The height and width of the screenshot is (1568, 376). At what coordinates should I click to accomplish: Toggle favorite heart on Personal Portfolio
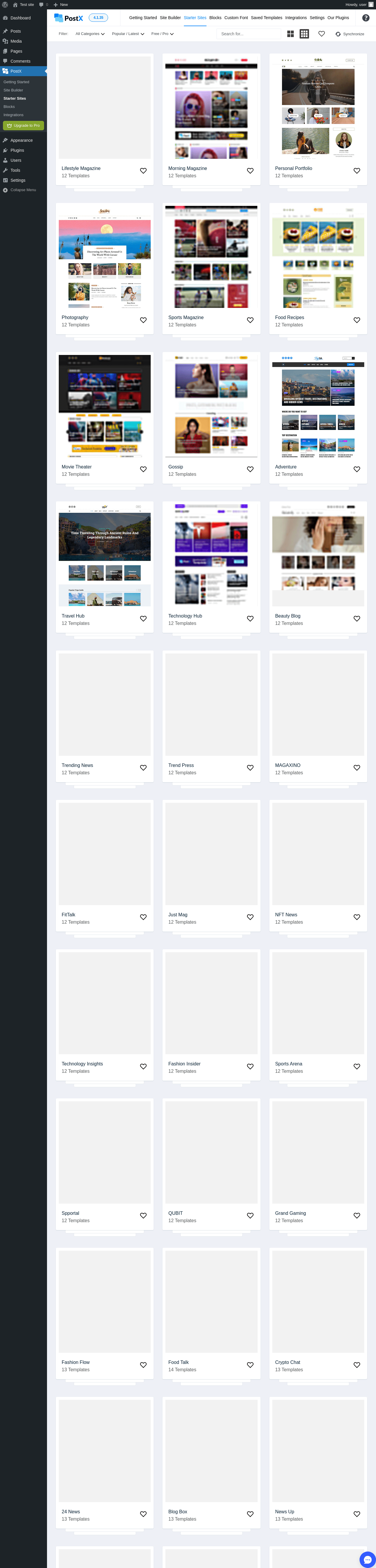pos(357,171)
